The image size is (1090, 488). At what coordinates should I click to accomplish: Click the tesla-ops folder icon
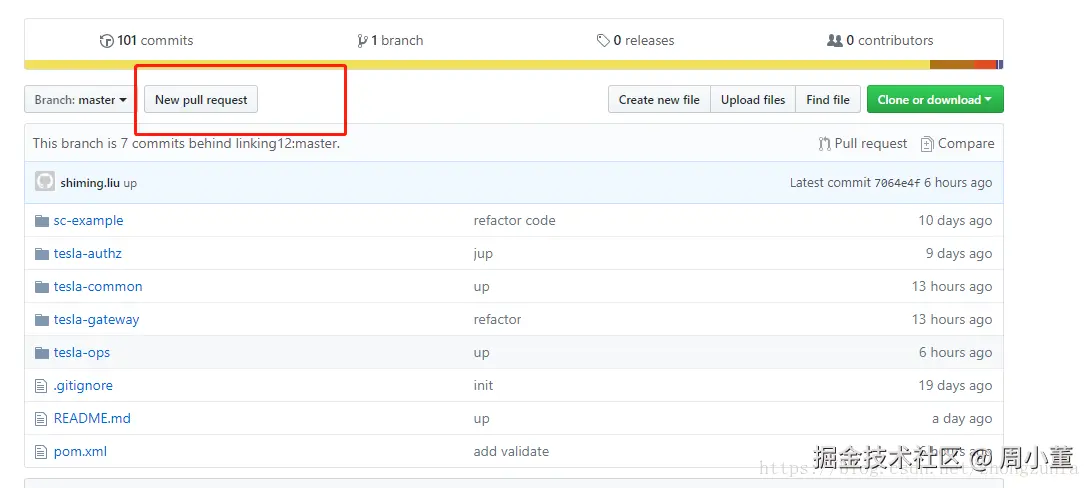pyautogui.click(x=42, y=353)
